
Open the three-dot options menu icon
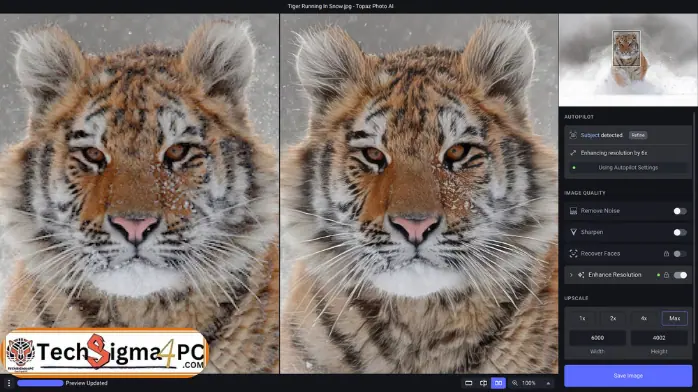click(9, 383)
